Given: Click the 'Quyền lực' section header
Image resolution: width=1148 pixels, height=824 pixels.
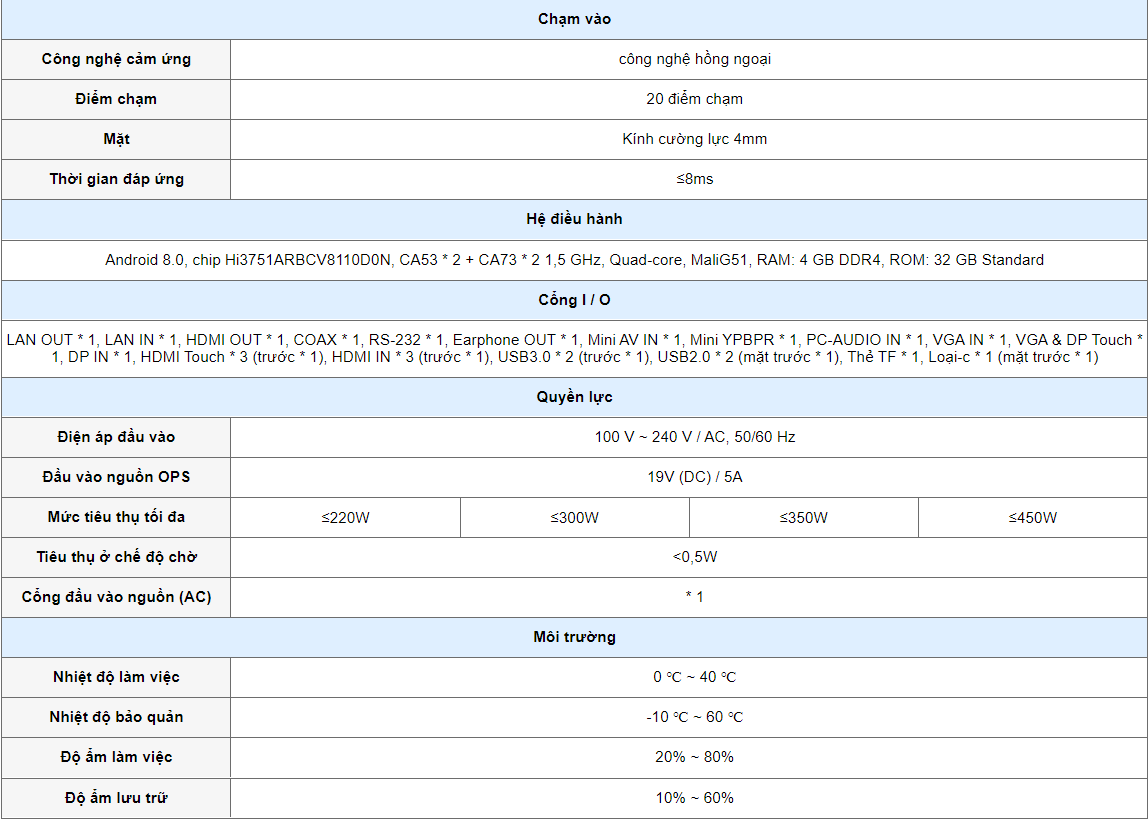Looking at the screenshot, I should pos(574,397).
